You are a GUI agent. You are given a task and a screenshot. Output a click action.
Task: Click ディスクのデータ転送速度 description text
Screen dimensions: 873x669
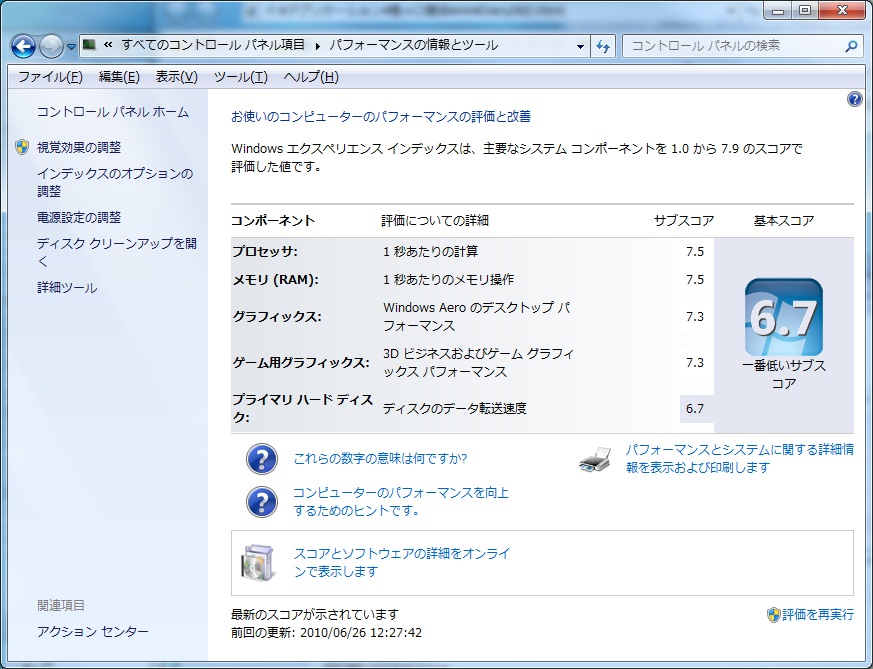(455, 409)
